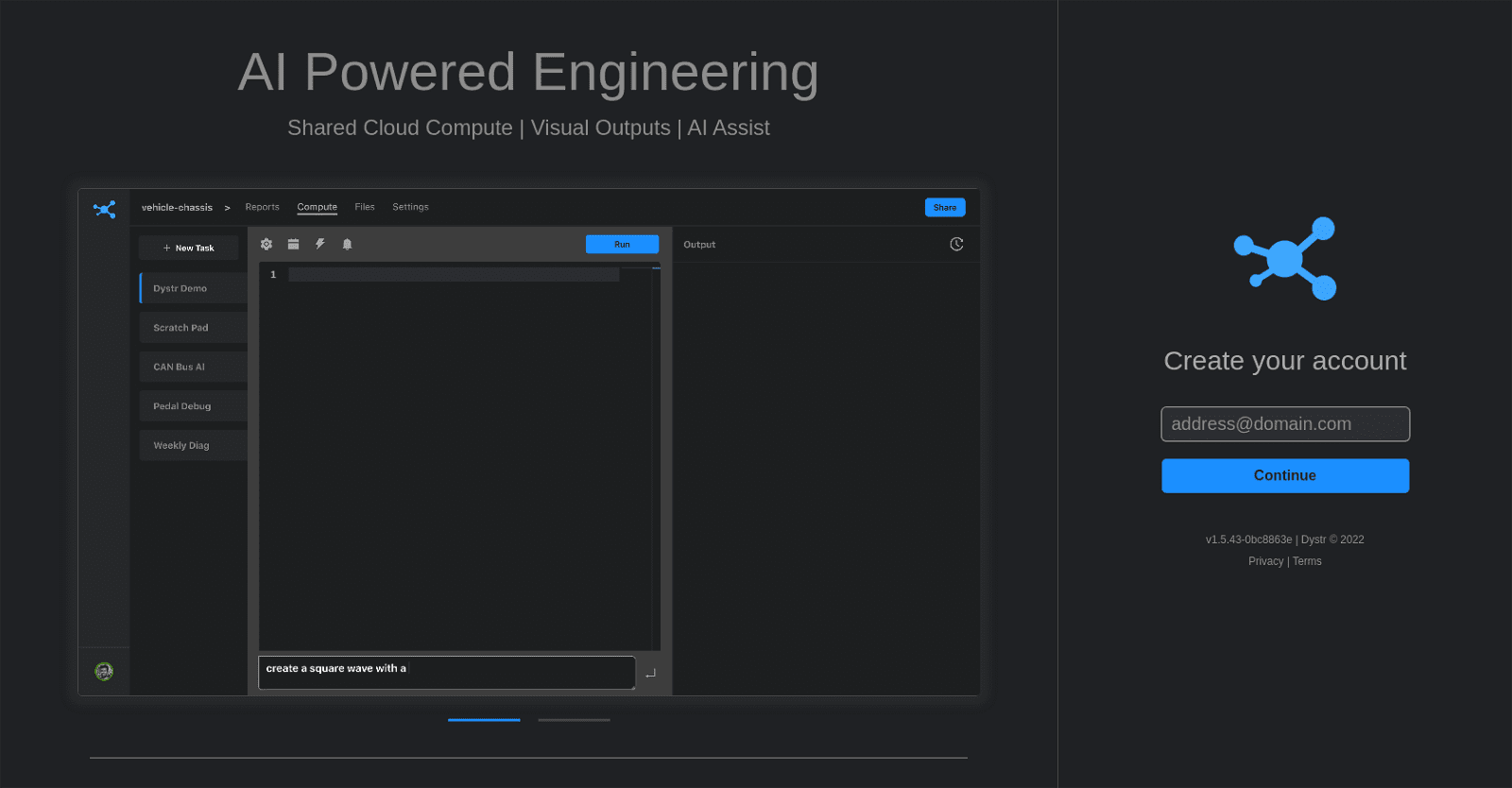Click the Share button
Screen dimensions: 1512x788
944,207
